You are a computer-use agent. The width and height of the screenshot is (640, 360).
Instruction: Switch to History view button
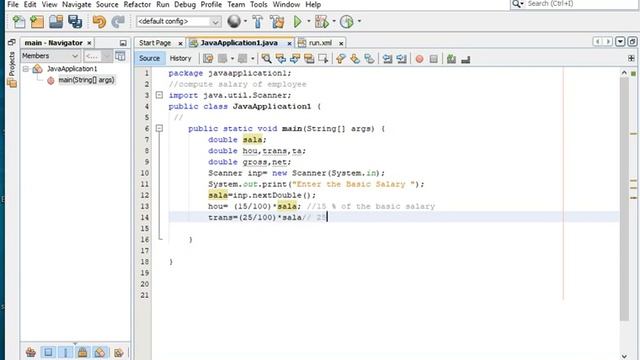click(x=180, y=58)
